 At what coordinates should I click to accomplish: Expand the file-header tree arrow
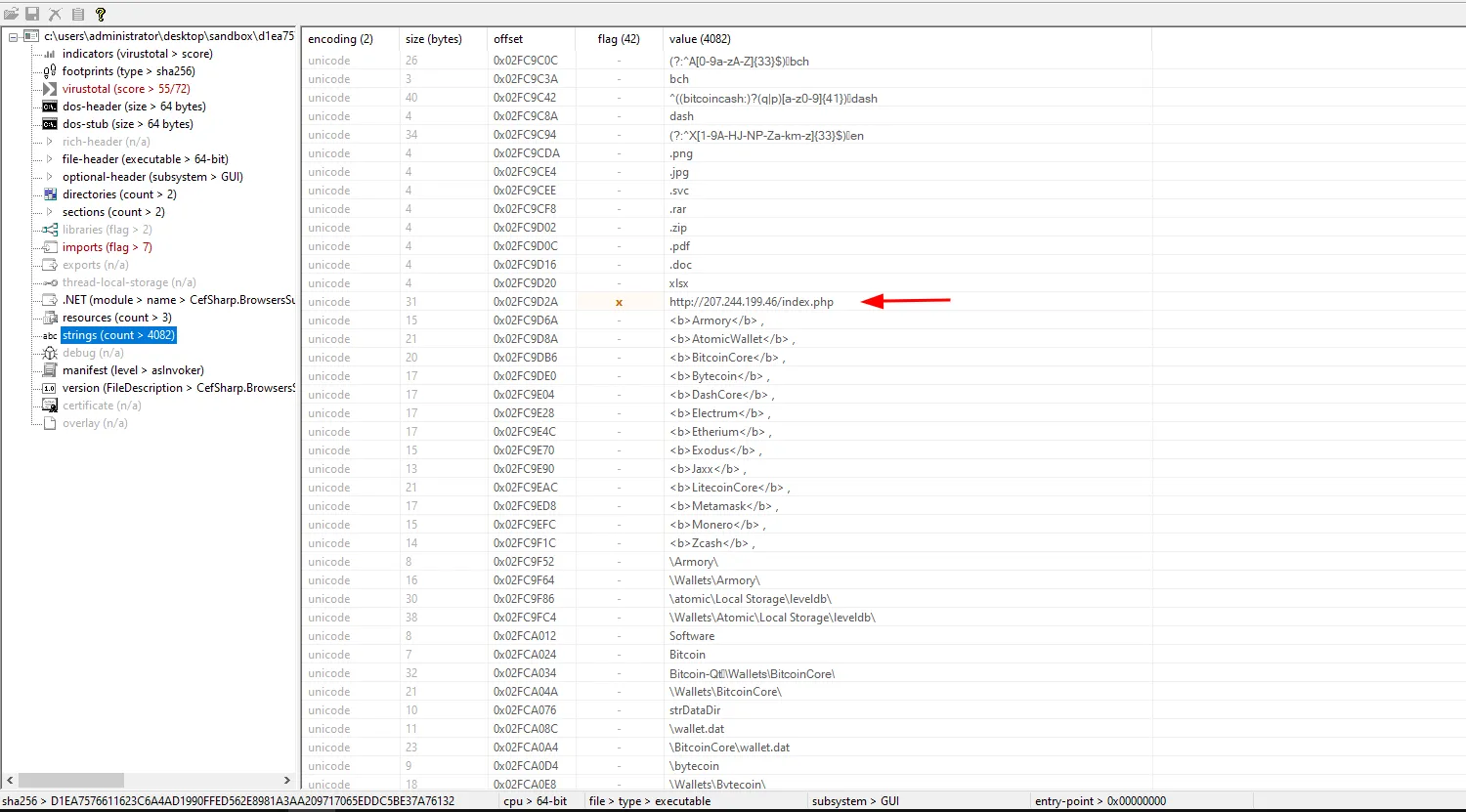(50, 159)
